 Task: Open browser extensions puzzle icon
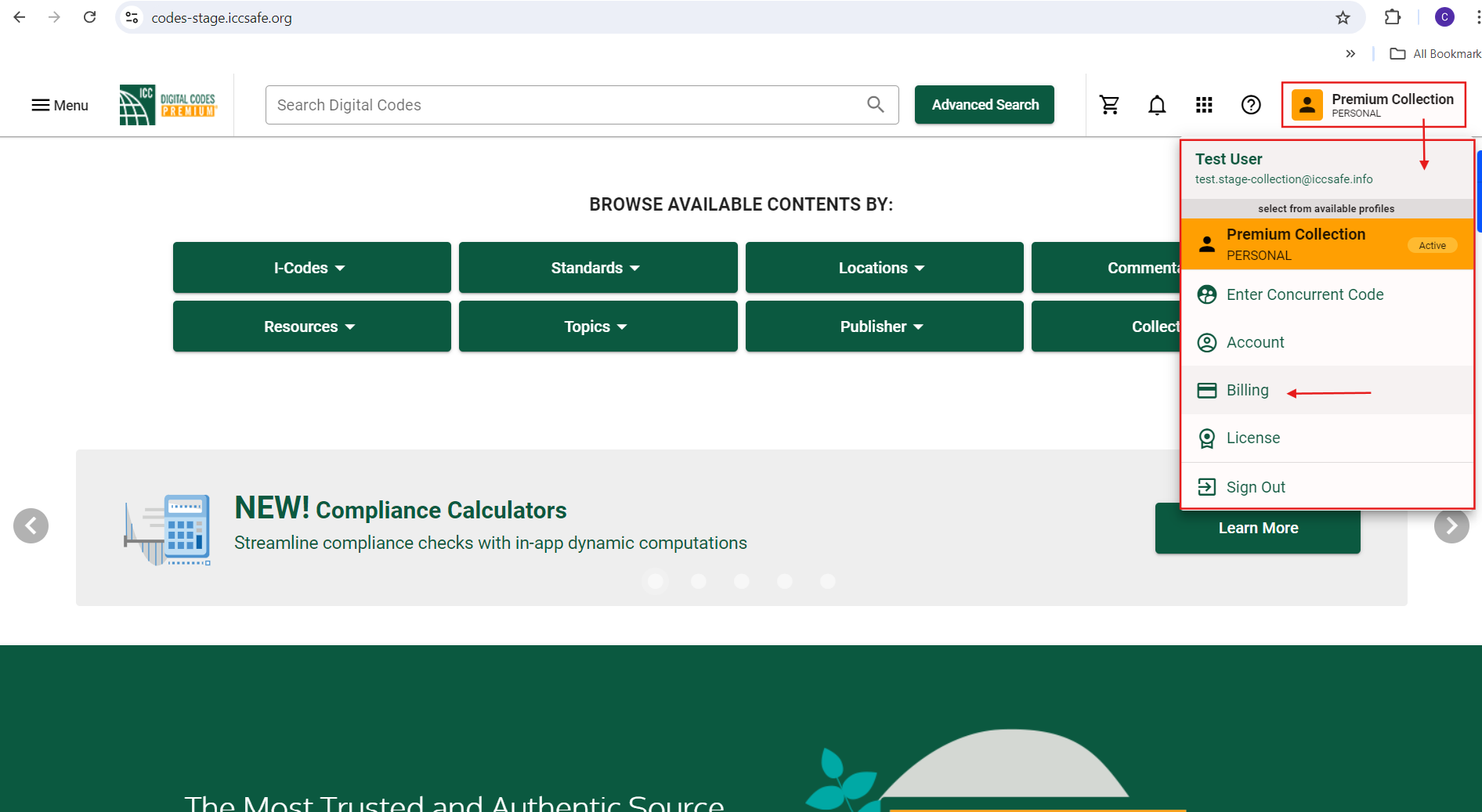point(1393,17)
